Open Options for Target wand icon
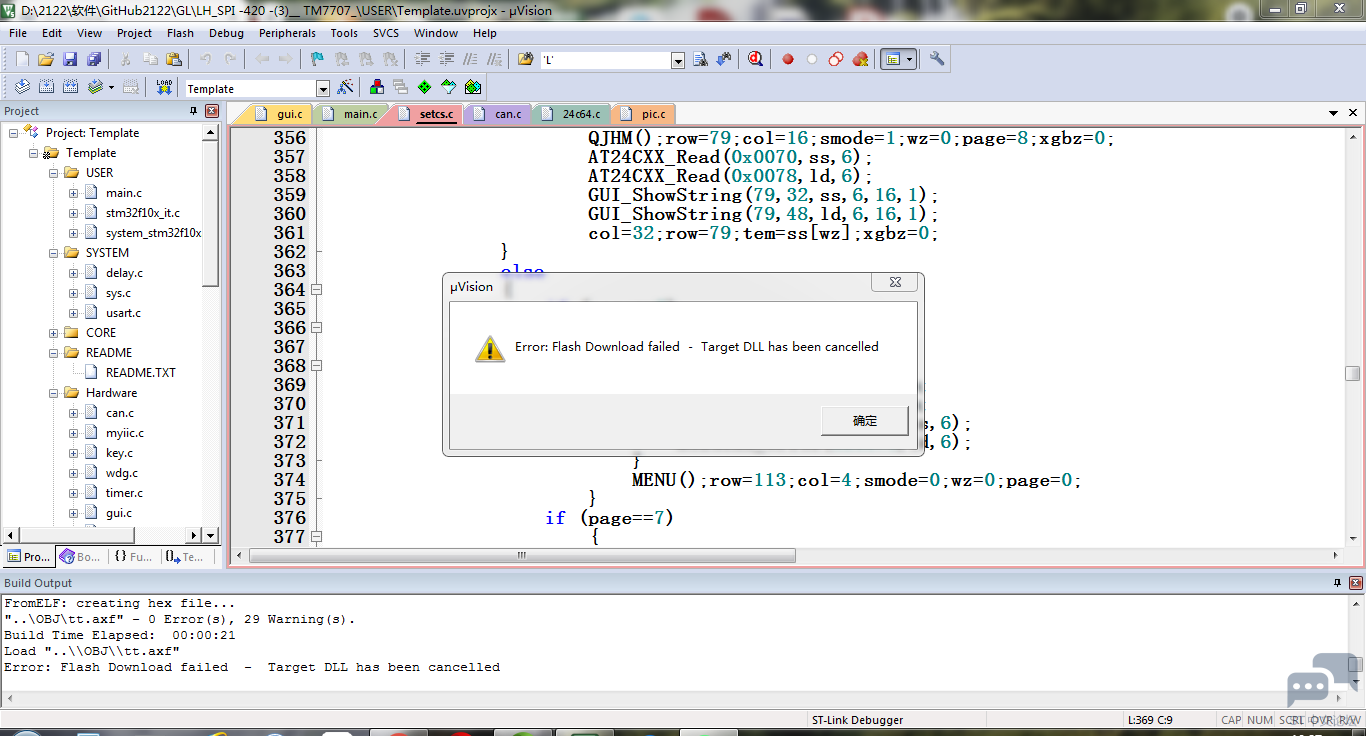The image size is (1366, 736). (346, 88)
